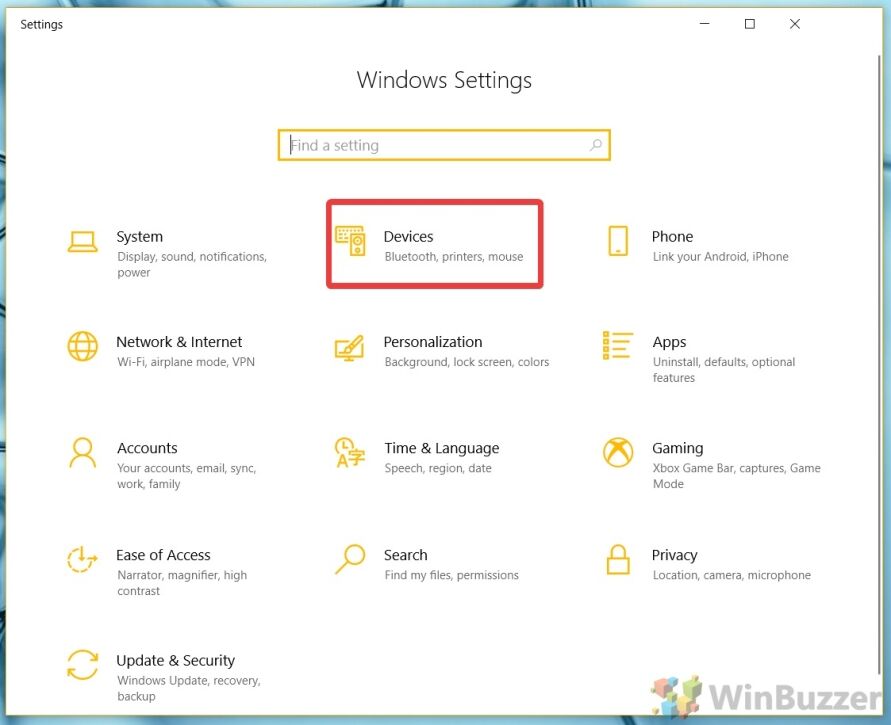Click 'Link your Android, iPhone' description
This screenshot has width=891, height=725.
click(720, 256)
